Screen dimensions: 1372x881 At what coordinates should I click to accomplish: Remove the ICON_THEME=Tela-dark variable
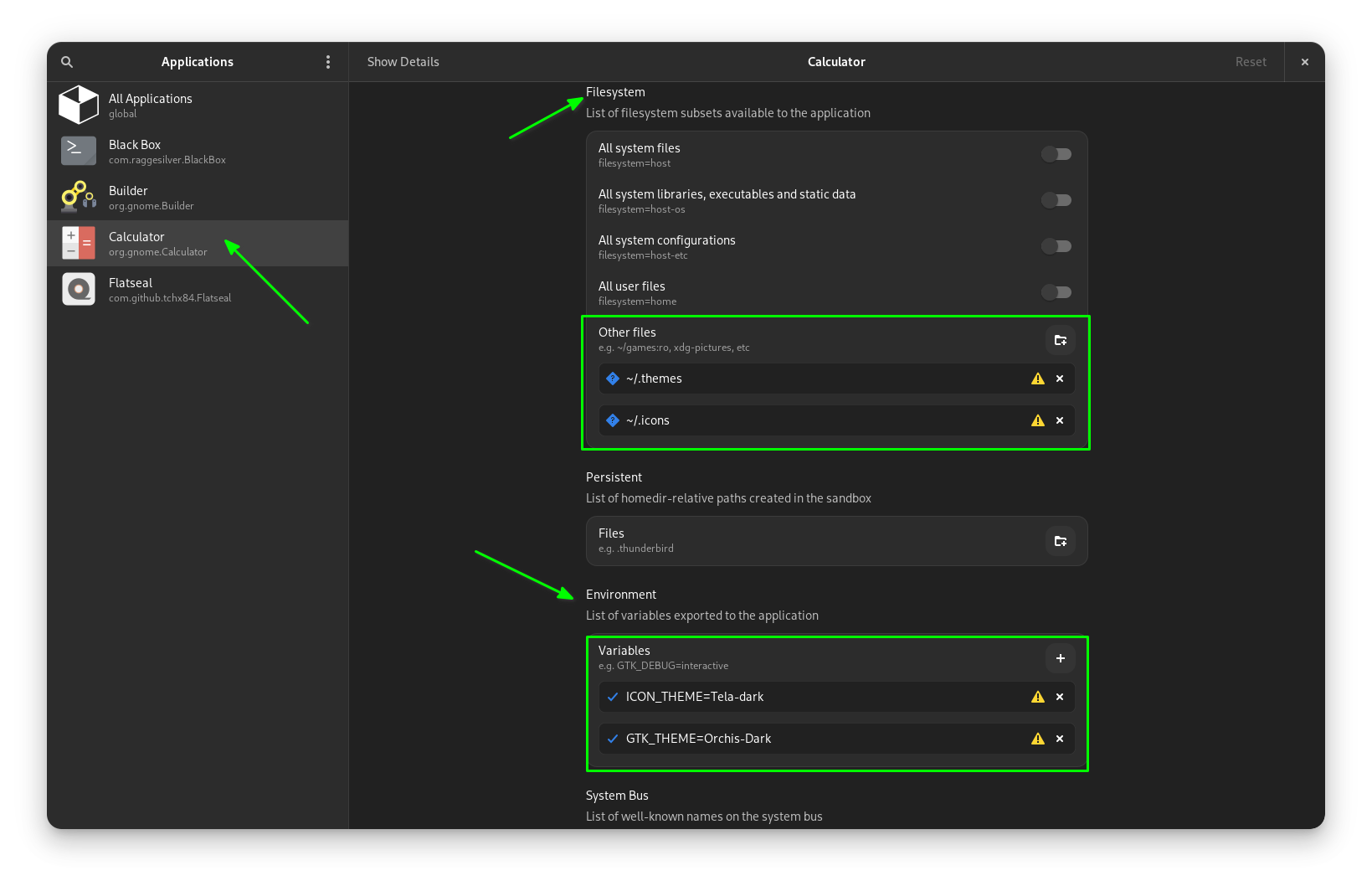coord(1060,697)
